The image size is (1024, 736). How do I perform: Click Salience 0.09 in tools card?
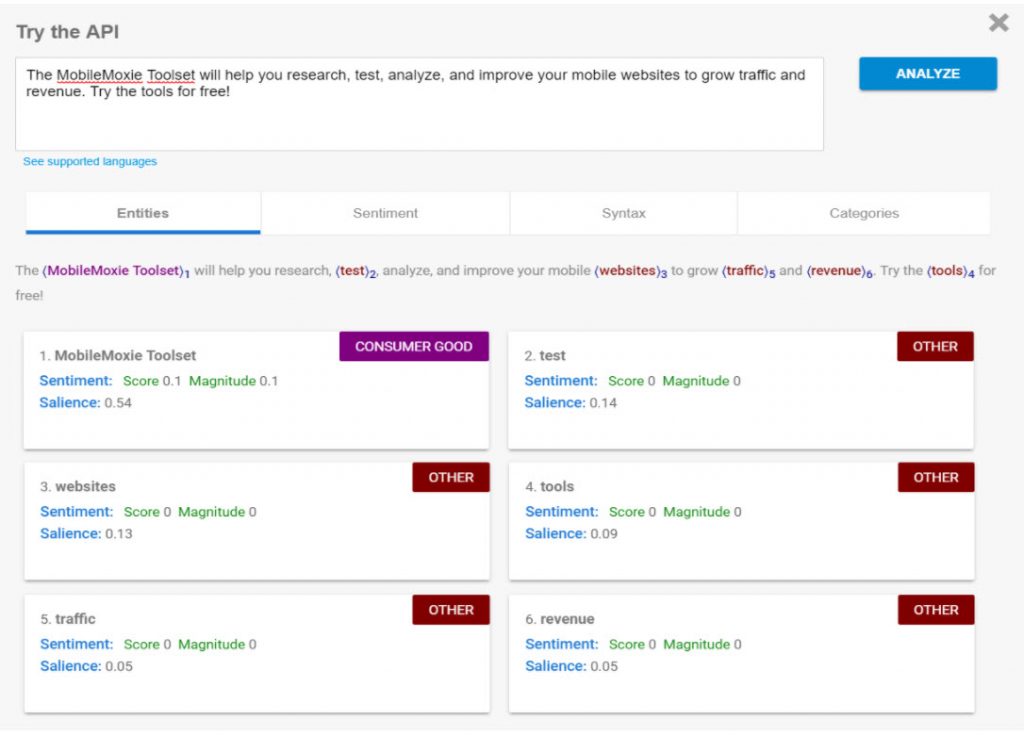coord(571,534)
